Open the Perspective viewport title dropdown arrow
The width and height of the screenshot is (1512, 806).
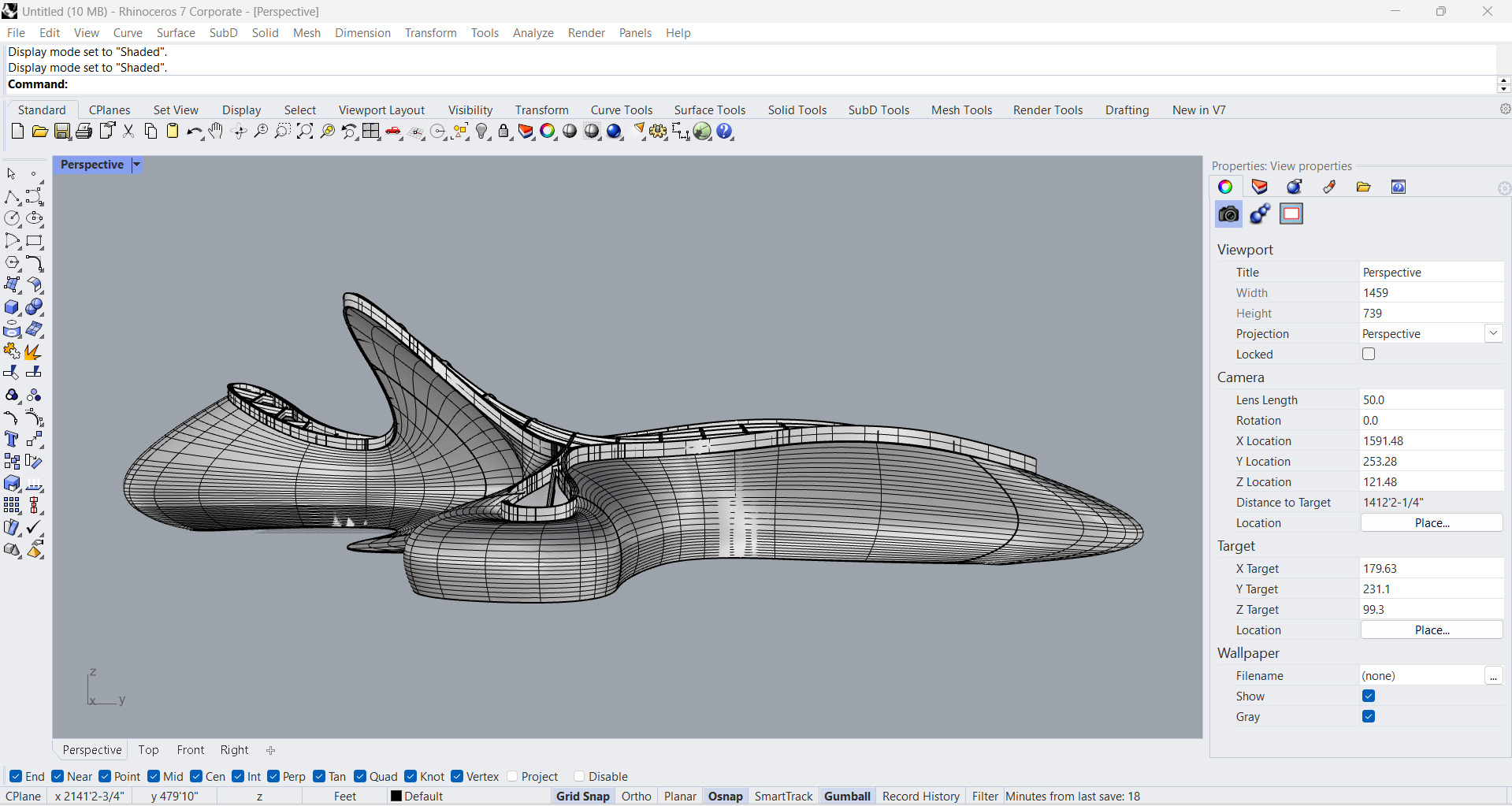click(136, 165)
